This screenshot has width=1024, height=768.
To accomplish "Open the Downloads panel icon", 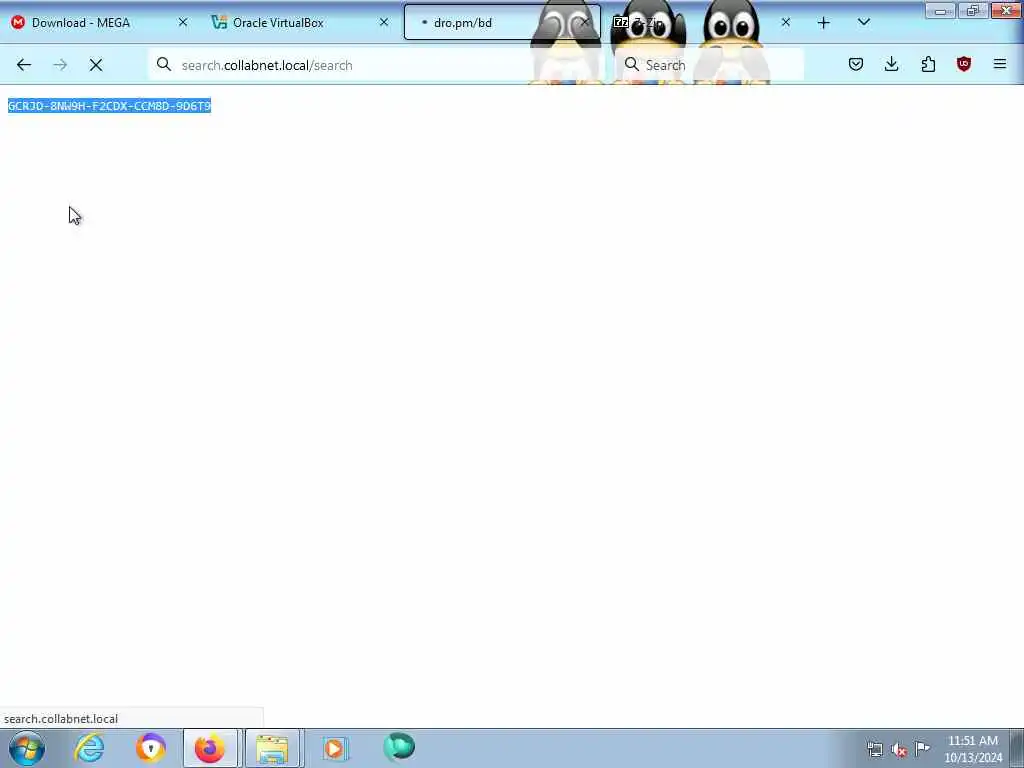I will click(x=891, y=64).
